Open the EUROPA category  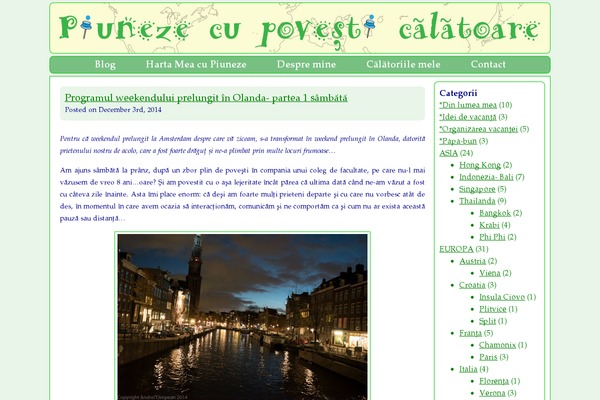point(456,249)
